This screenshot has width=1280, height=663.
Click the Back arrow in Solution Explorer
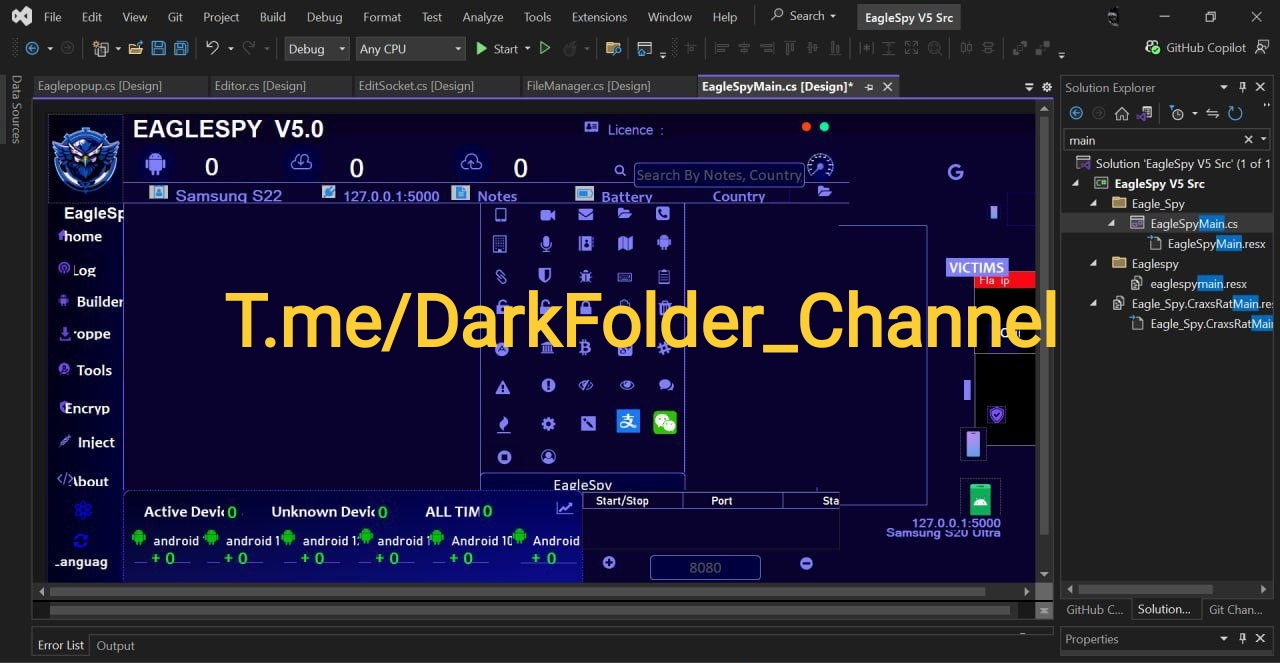click(x=1076, y=114)
